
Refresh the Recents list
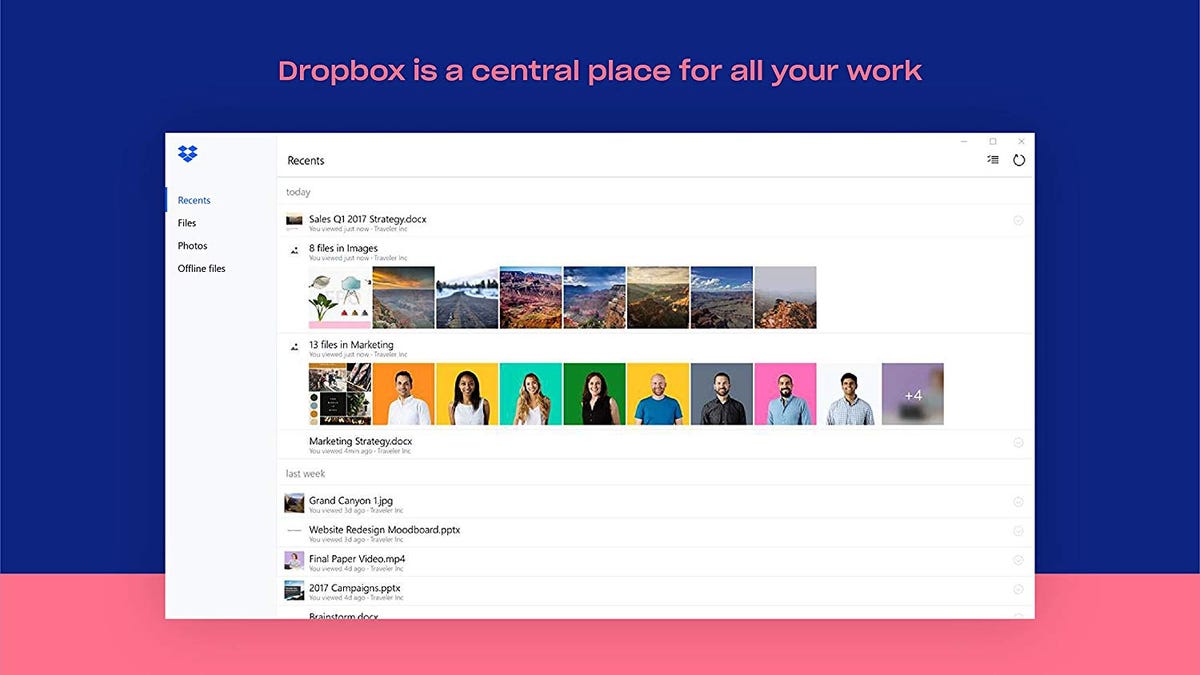point(1019,160)
